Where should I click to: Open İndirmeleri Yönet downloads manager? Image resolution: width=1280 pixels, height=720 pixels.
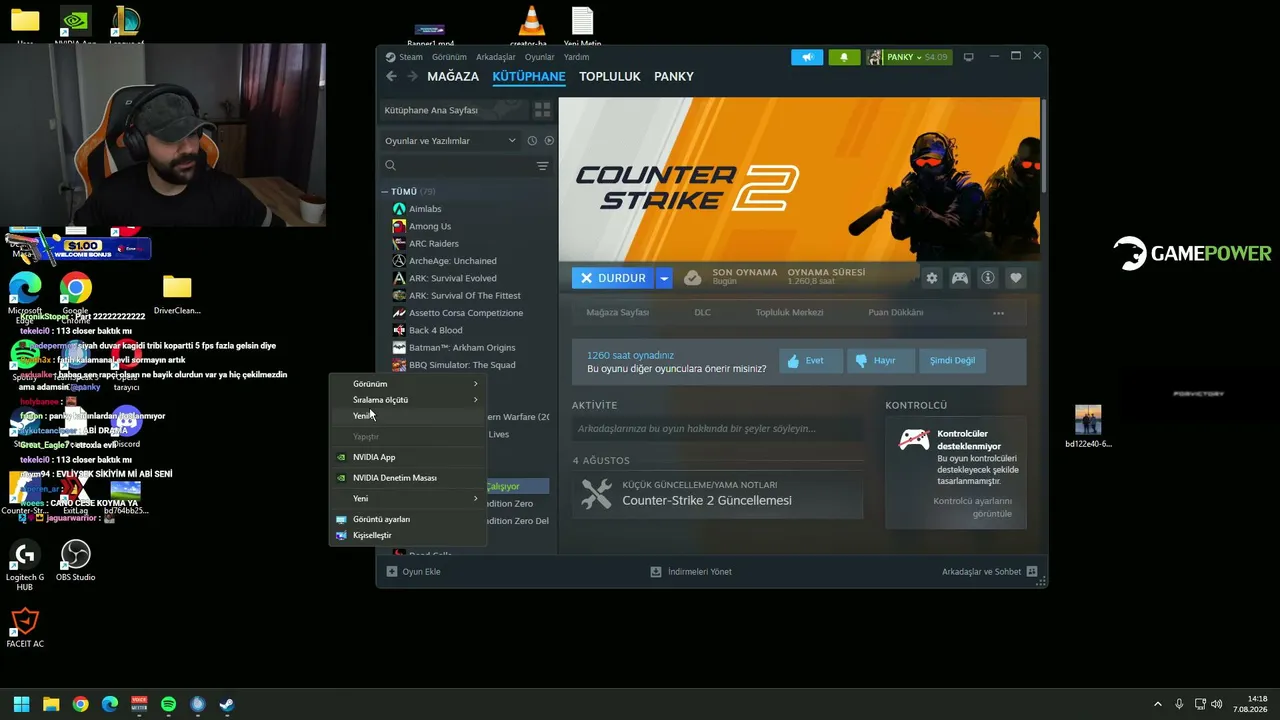[691, 572]
